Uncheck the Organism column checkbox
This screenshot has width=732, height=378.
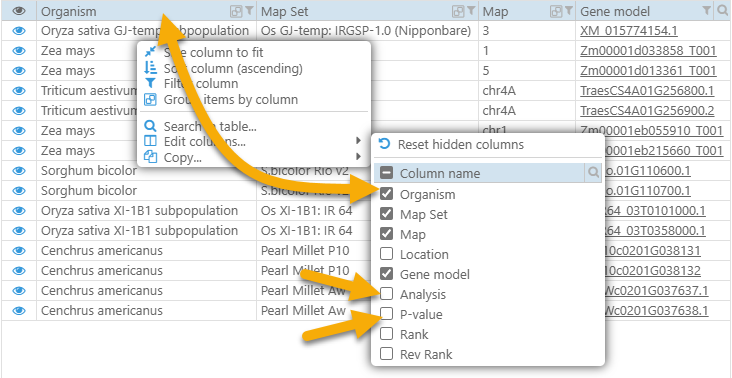387,194
